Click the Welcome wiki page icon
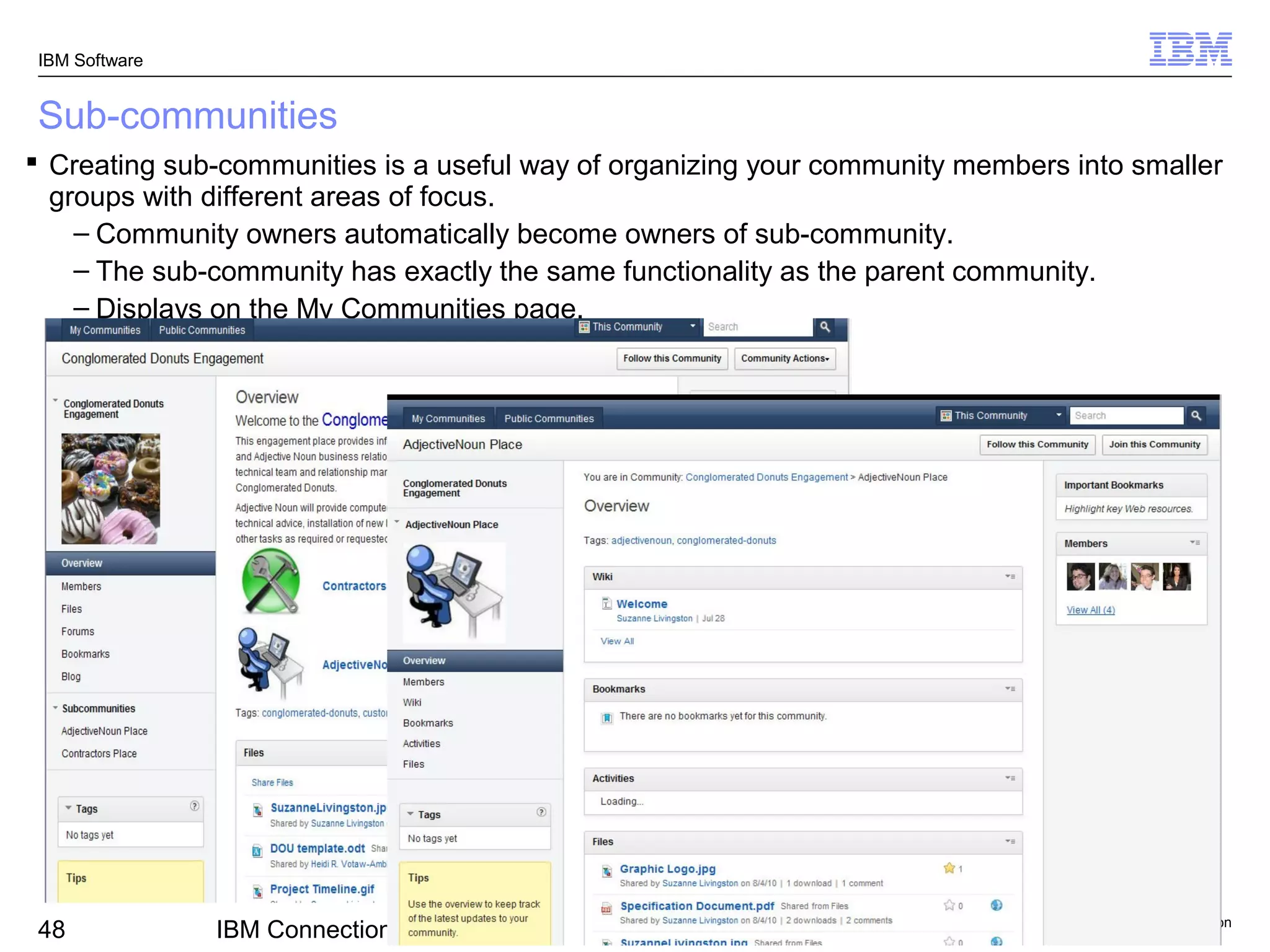 click(x=607, y=603)
